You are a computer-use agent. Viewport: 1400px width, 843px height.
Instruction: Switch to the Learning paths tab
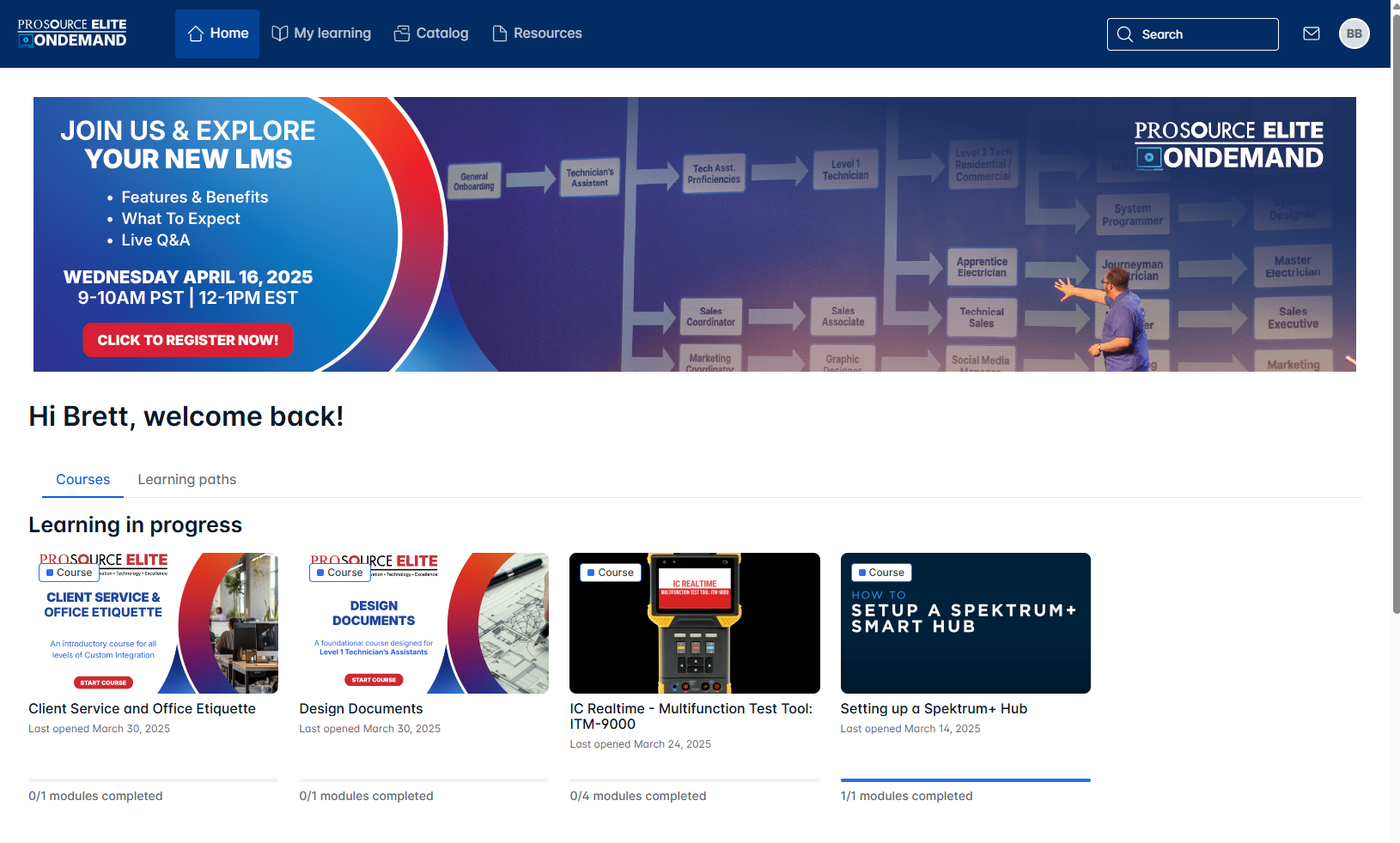186,479
